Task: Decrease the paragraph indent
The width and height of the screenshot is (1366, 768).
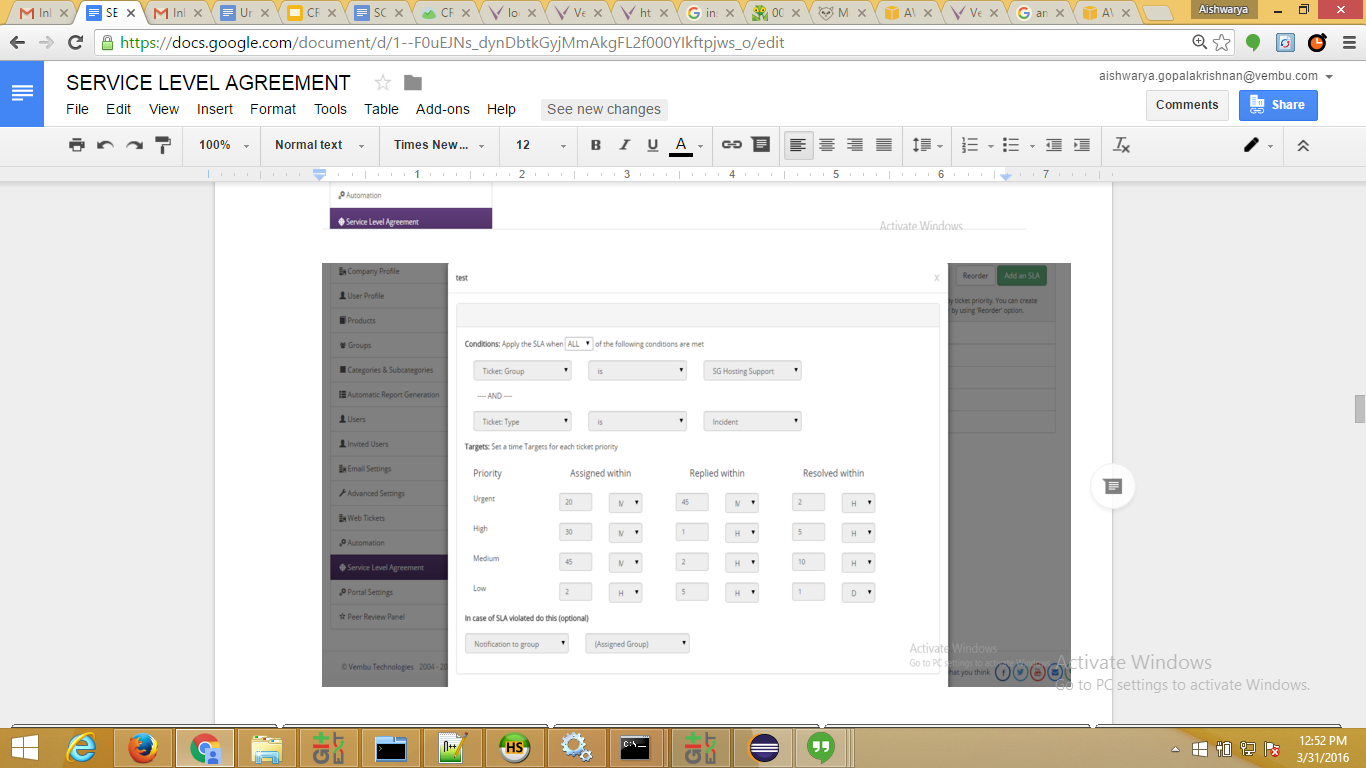Action: click(x=1053, y=145)
